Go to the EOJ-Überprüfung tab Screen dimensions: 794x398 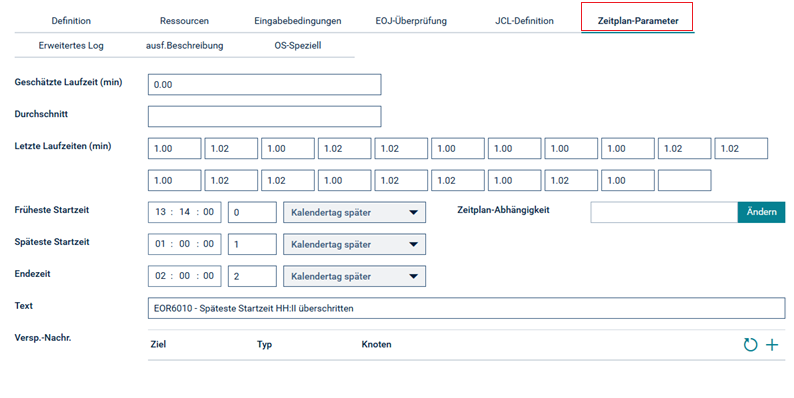(411, 21)
